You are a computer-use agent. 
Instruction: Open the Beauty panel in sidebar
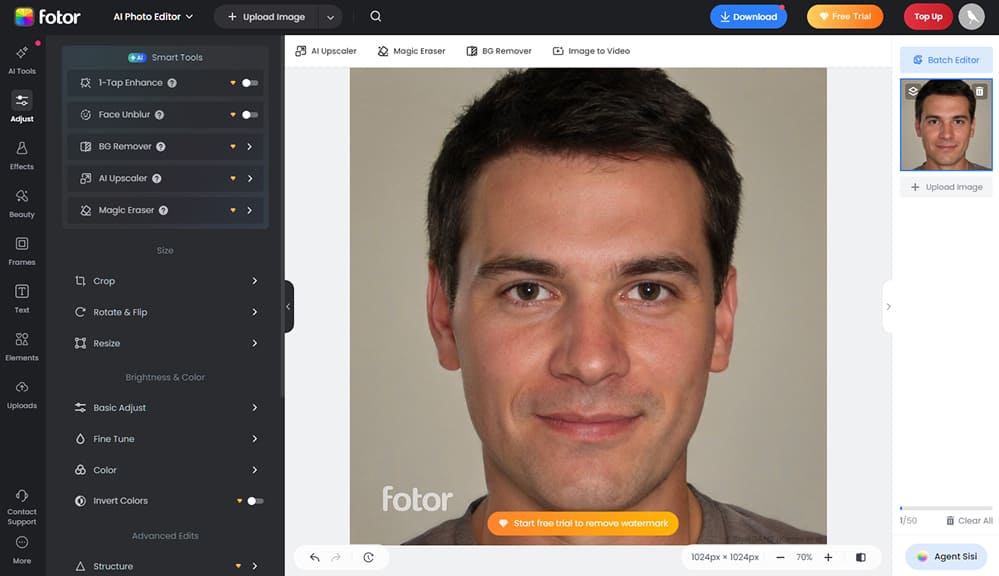[22, 201]
